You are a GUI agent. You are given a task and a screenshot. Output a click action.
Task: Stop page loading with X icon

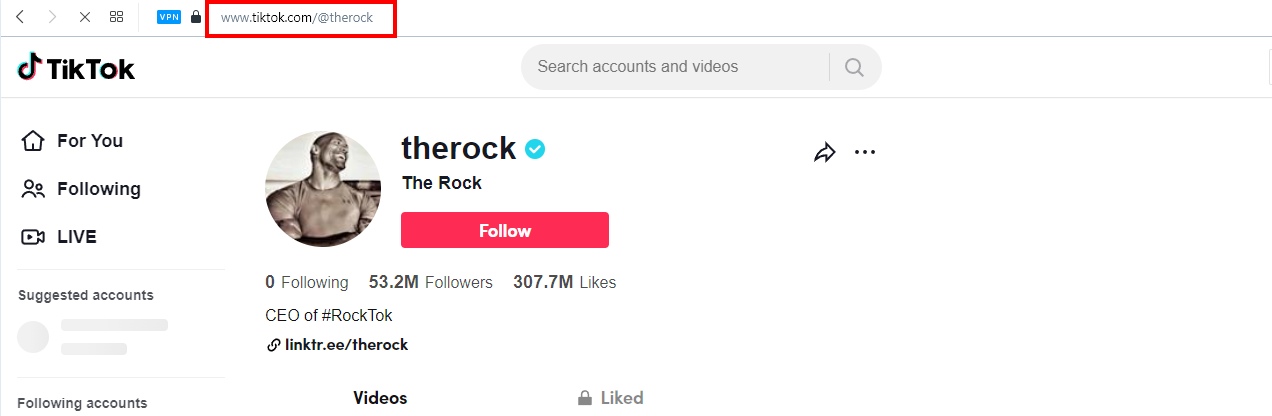click(84, 18)
